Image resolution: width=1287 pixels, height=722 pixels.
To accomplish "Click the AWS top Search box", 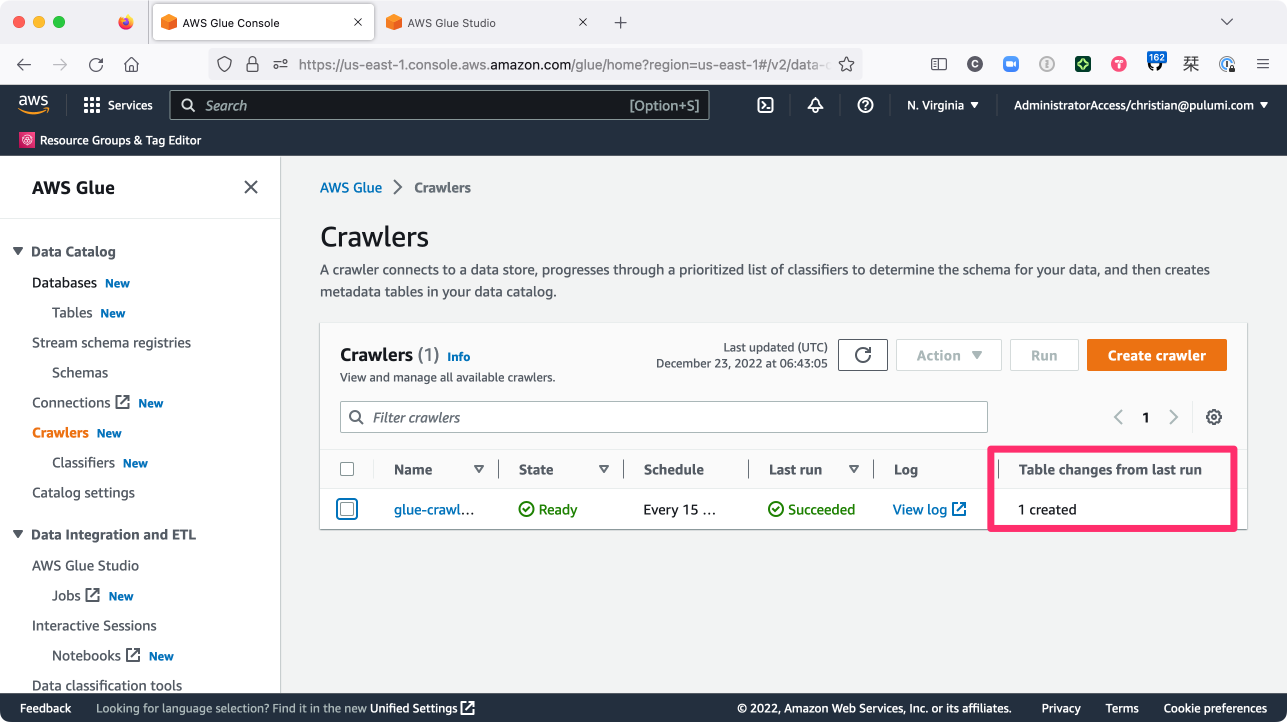I will (439, 105).
